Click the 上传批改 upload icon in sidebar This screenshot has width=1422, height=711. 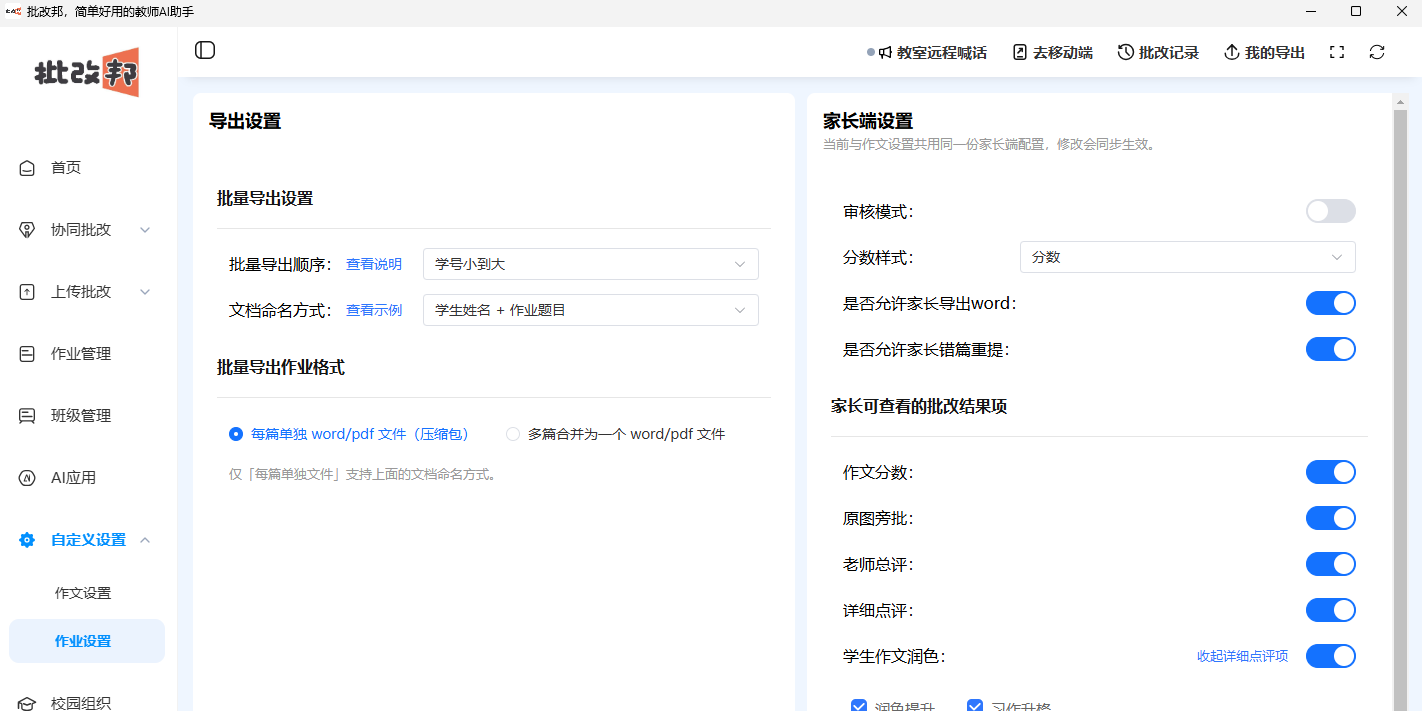28,292
